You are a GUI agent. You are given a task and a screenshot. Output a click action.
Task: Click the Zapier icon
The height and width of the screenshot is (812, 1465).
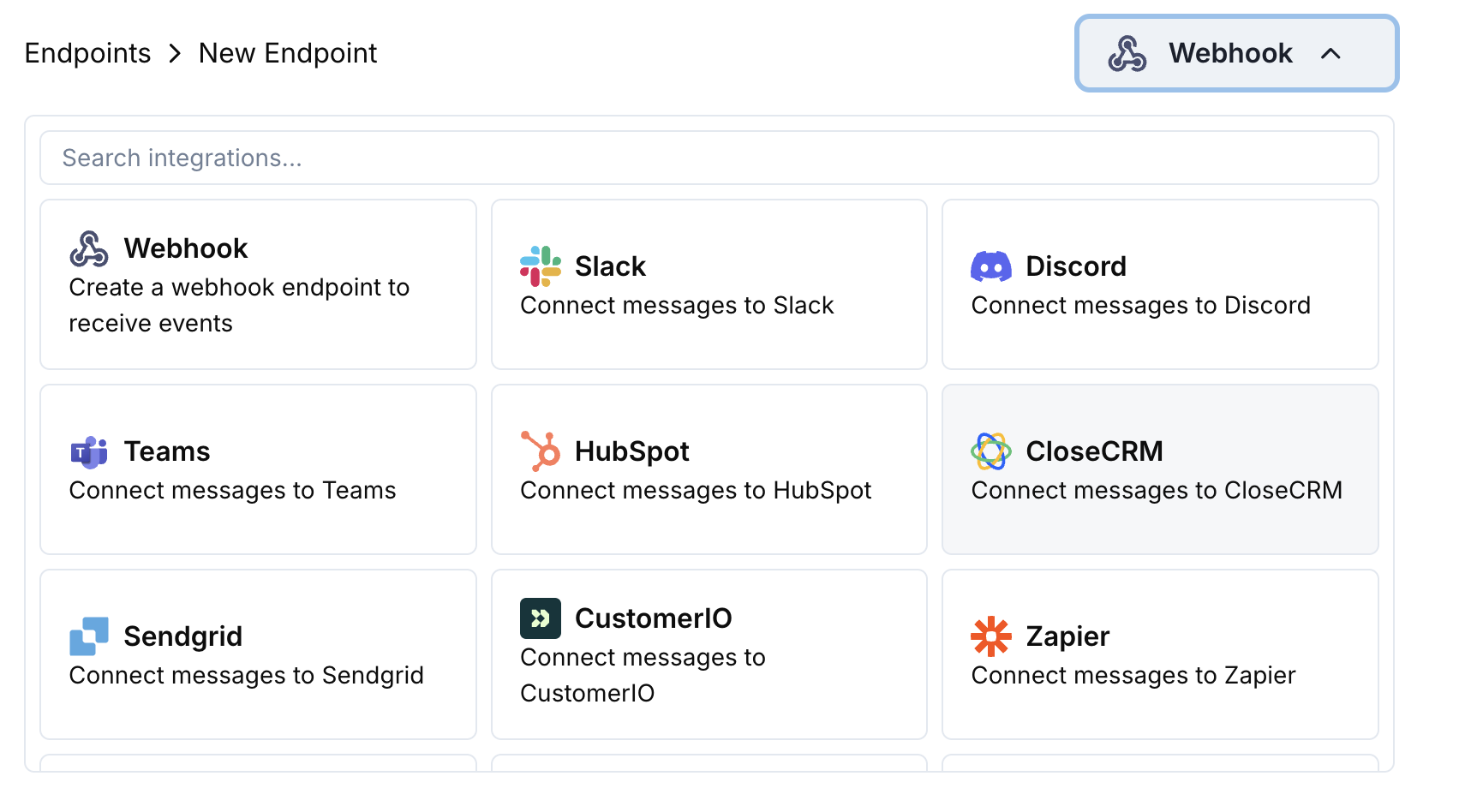991,636
